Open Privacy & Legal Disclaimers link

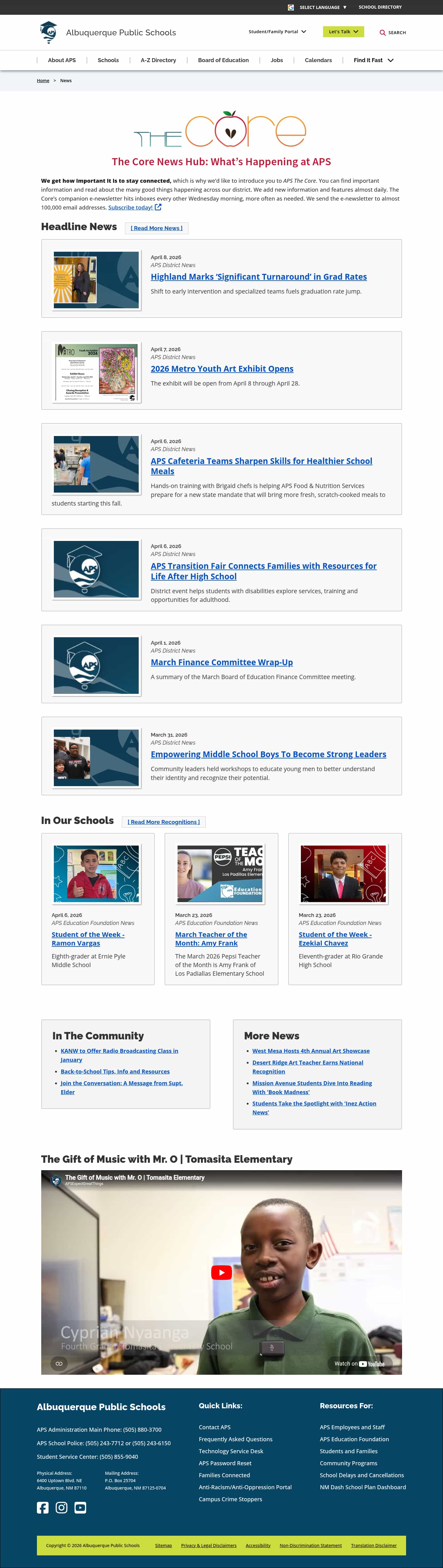tap(209, 1545)
